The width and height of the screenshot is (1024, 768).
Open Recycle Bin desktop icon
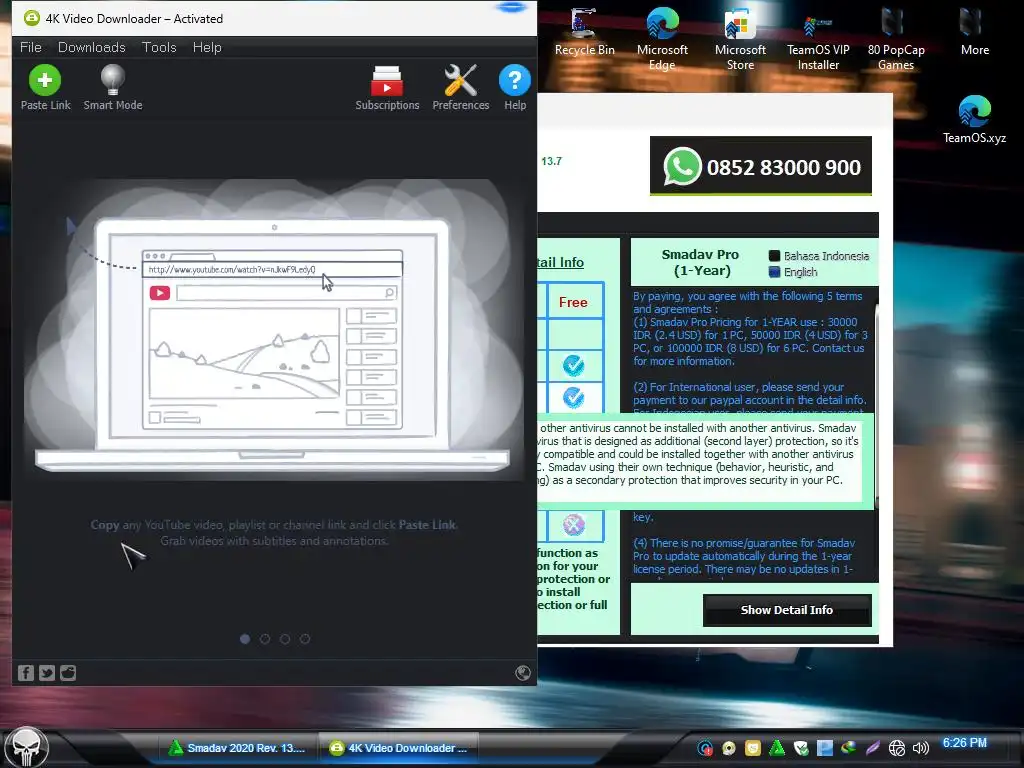[x=584, y=32]
